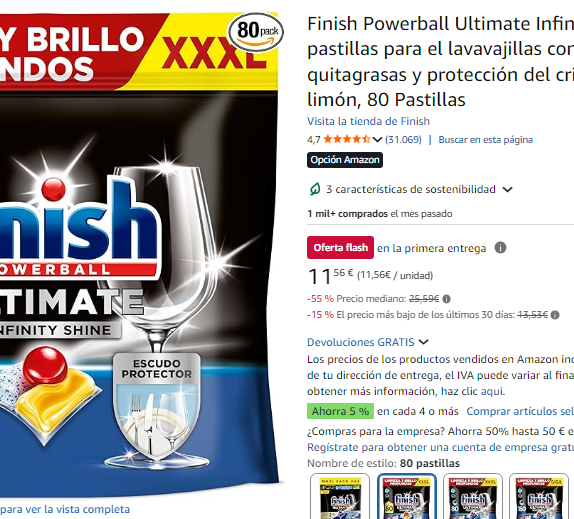Click the green sustainability leaf icon

[x=315, y=189]
